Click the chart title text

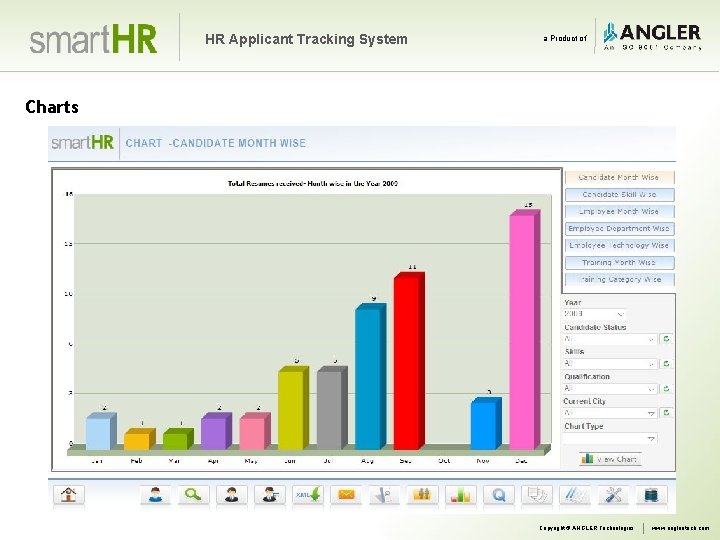coord(313,183)
